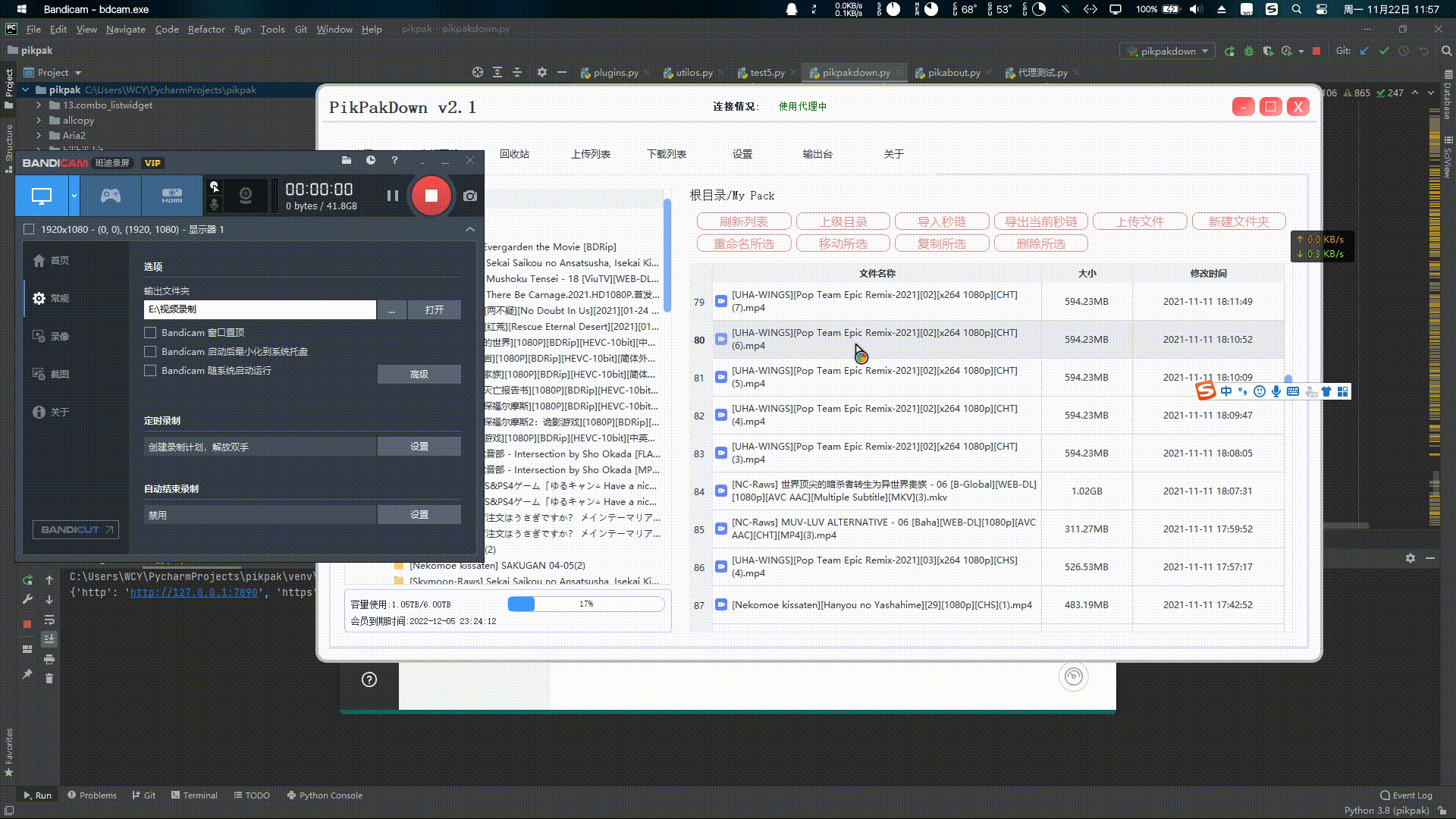Open Bandicam help question mark icon
This screenshot has height=819, width=1456.
click(394, 160)
